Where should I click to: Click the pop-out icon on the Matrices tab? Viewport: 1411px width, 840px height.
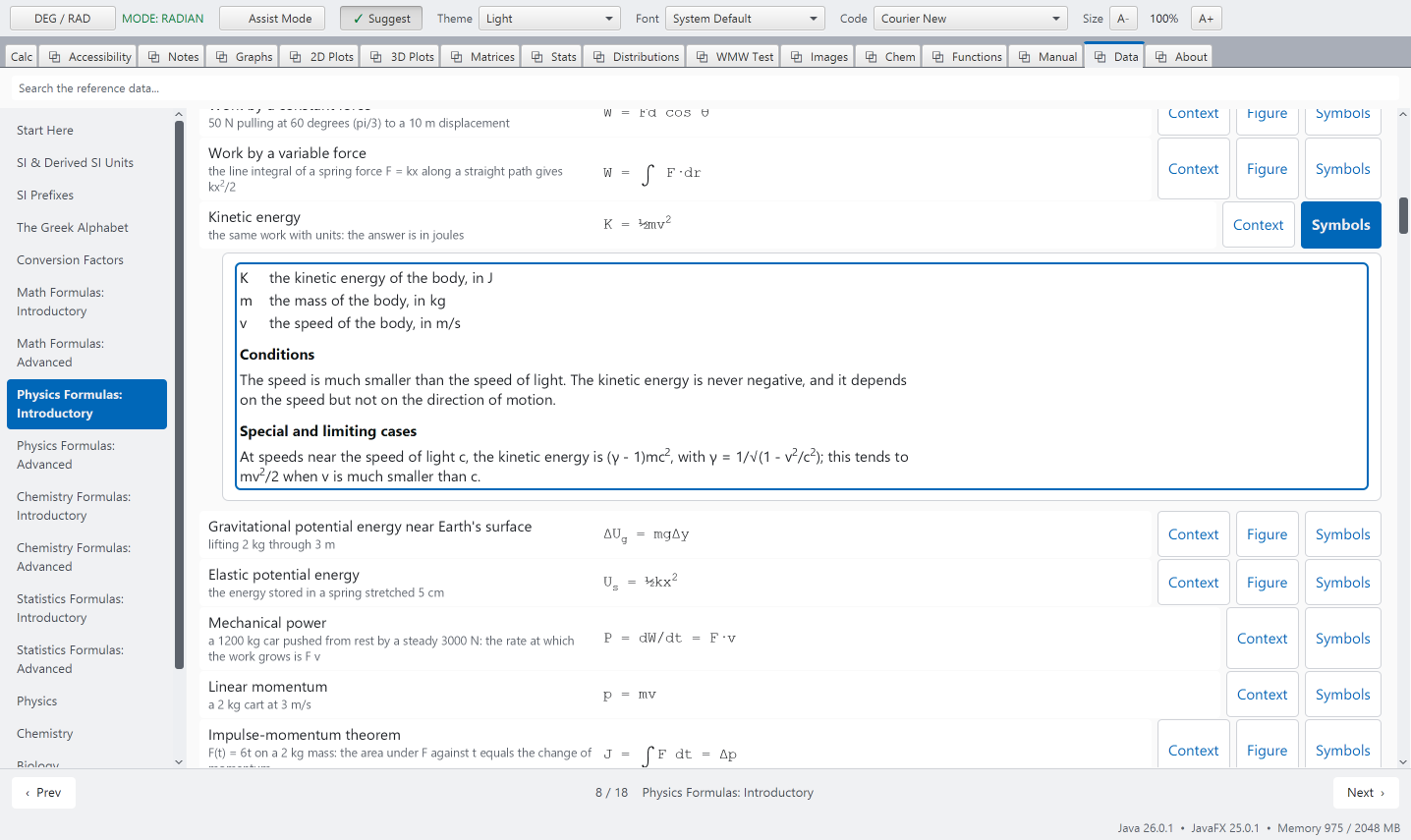coord(457,57)
